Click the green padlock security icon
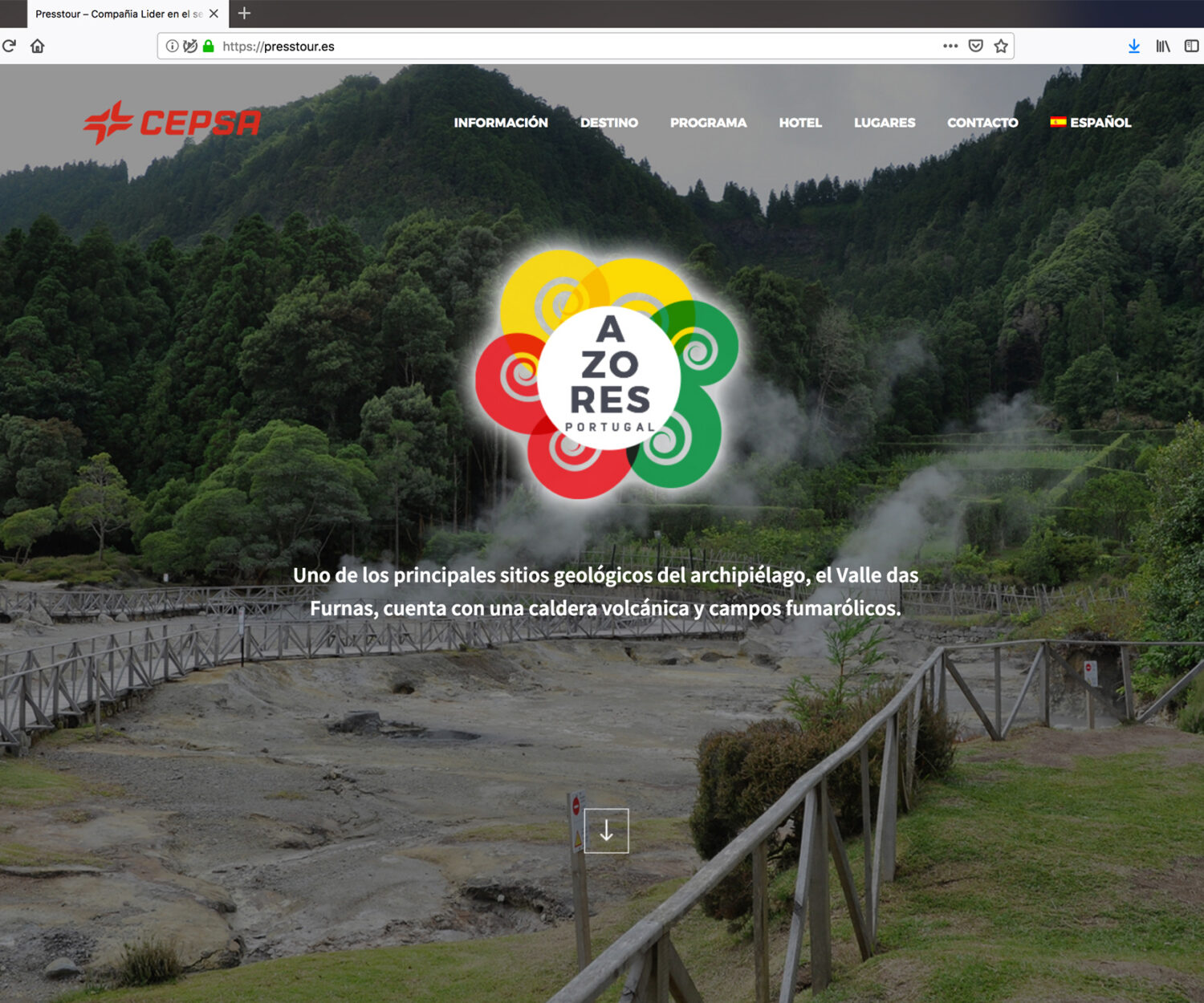The image size is (1204, 1003). click(x=209, y=46)
